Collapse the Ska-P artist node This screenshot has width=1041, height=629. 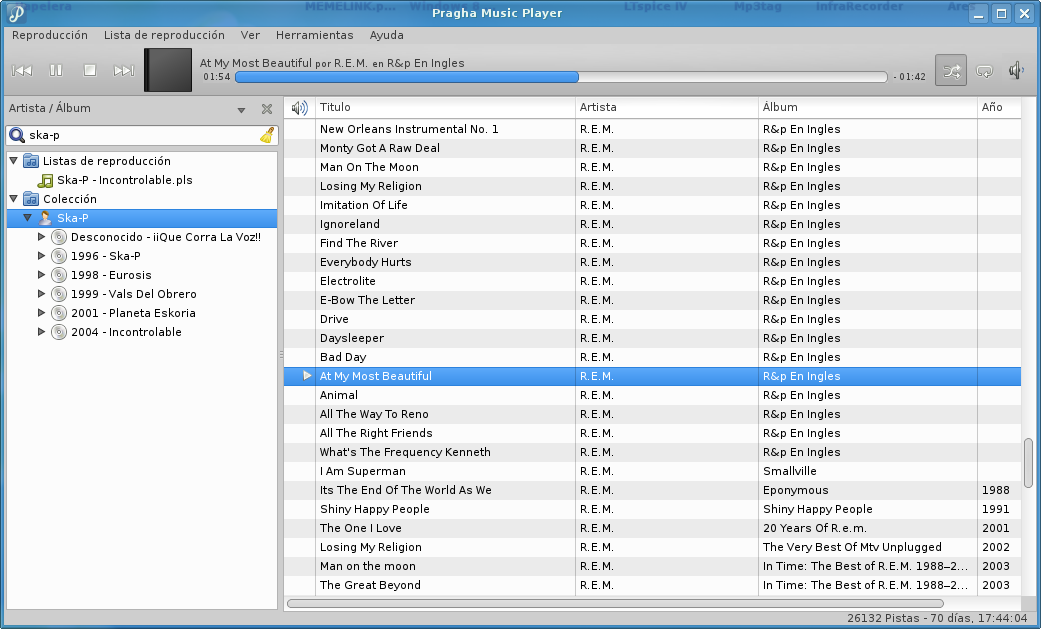coord(27,218)
